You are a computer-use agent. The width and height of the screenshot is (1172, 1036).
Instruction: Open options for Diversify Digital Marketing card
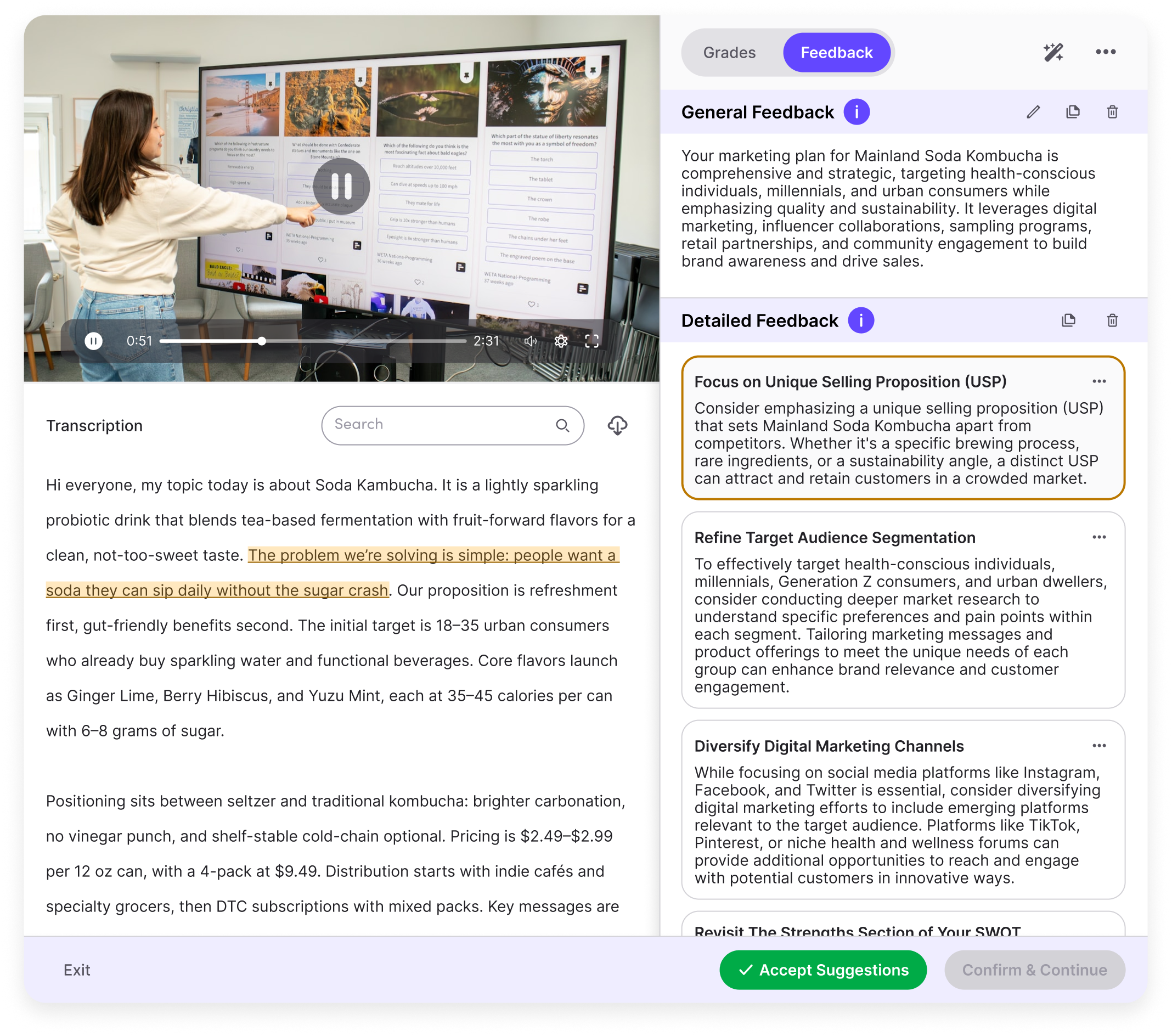[1098, 745]
